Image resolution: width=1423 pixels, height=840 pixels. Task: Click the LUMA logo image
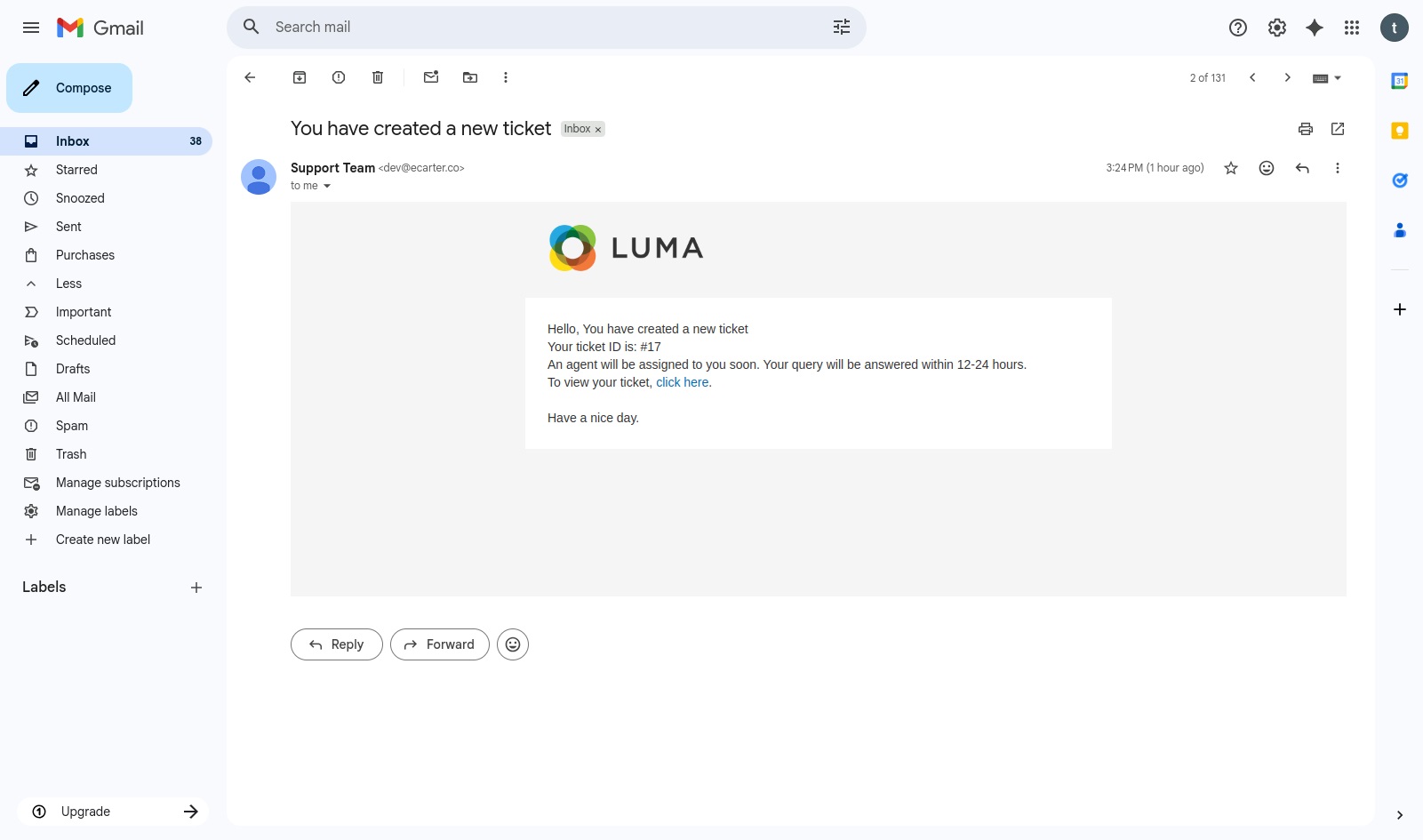[x=627, y=248]
